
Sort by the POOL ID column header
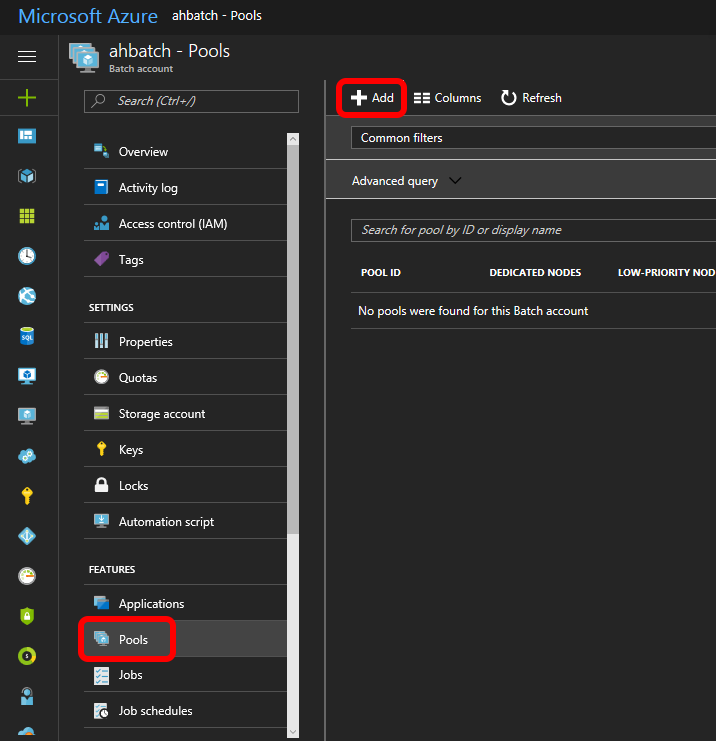[x=380, y=272]
